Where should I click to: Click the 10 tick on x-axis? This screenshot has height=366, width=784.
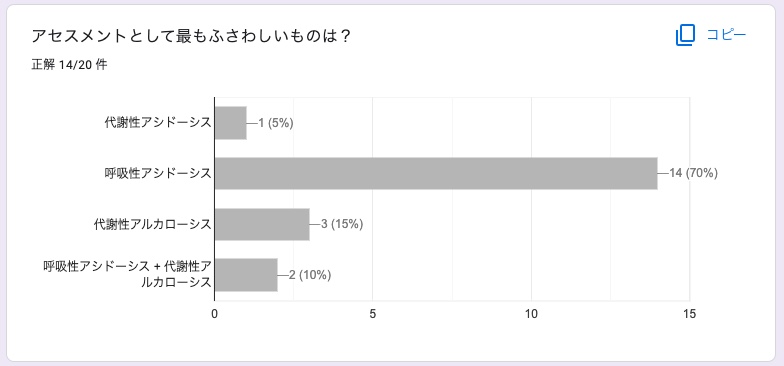pyautogui.click(x=532, y=314)
